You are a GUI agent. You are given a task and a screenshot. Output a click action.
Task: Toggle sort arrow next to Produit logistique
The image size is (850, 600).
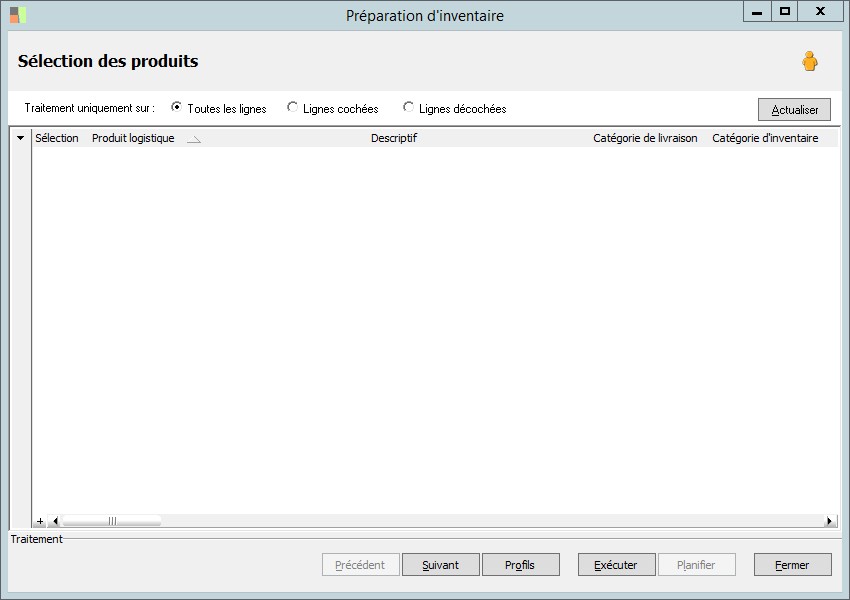coord(194,139)
